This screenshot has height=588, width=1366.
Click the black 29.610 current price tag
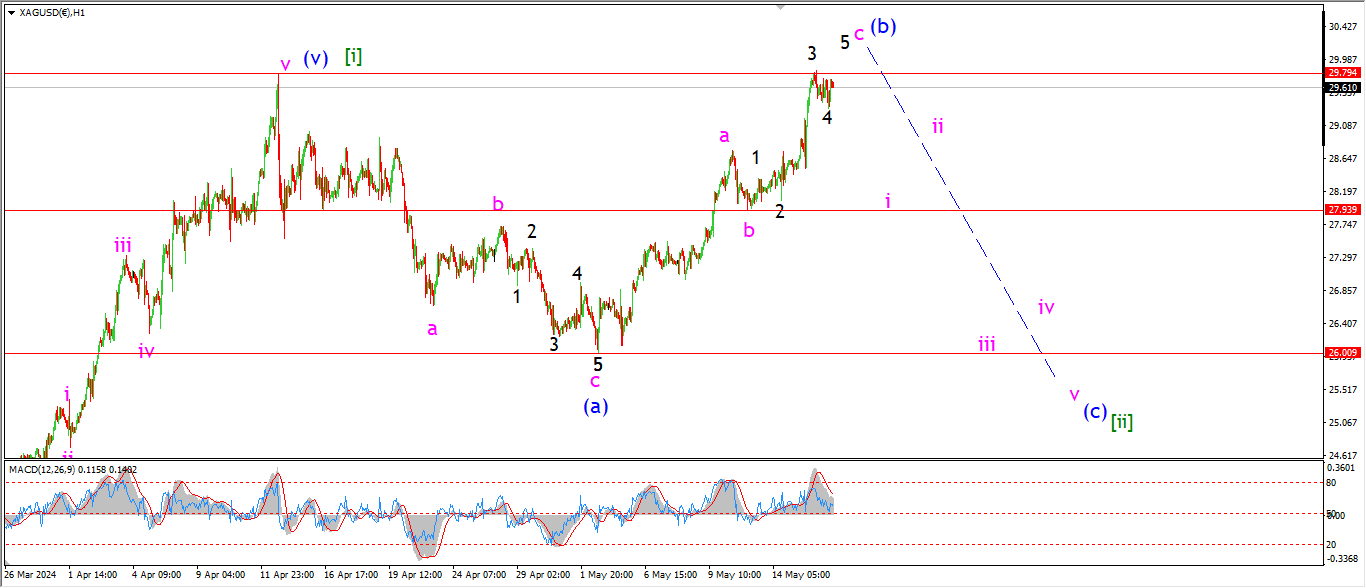(x=1341, y=88)
